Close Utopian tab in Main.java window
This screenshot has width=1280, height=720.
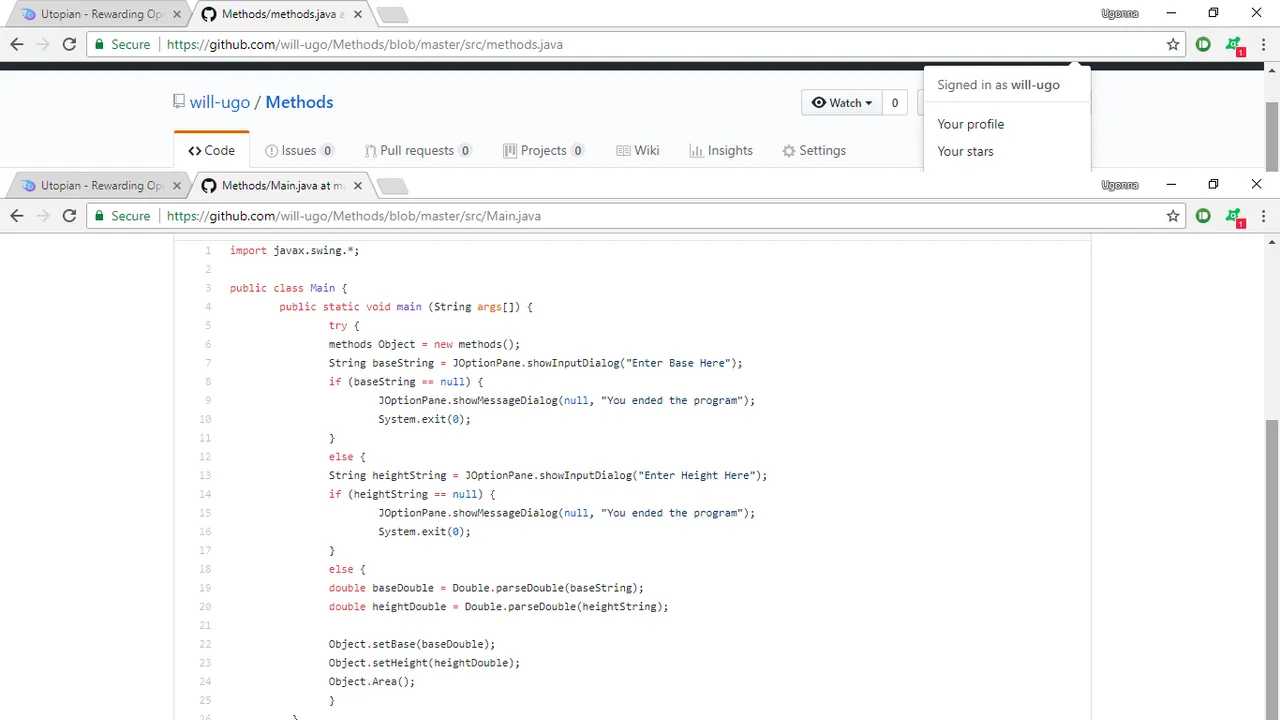(x=178, y=186)
